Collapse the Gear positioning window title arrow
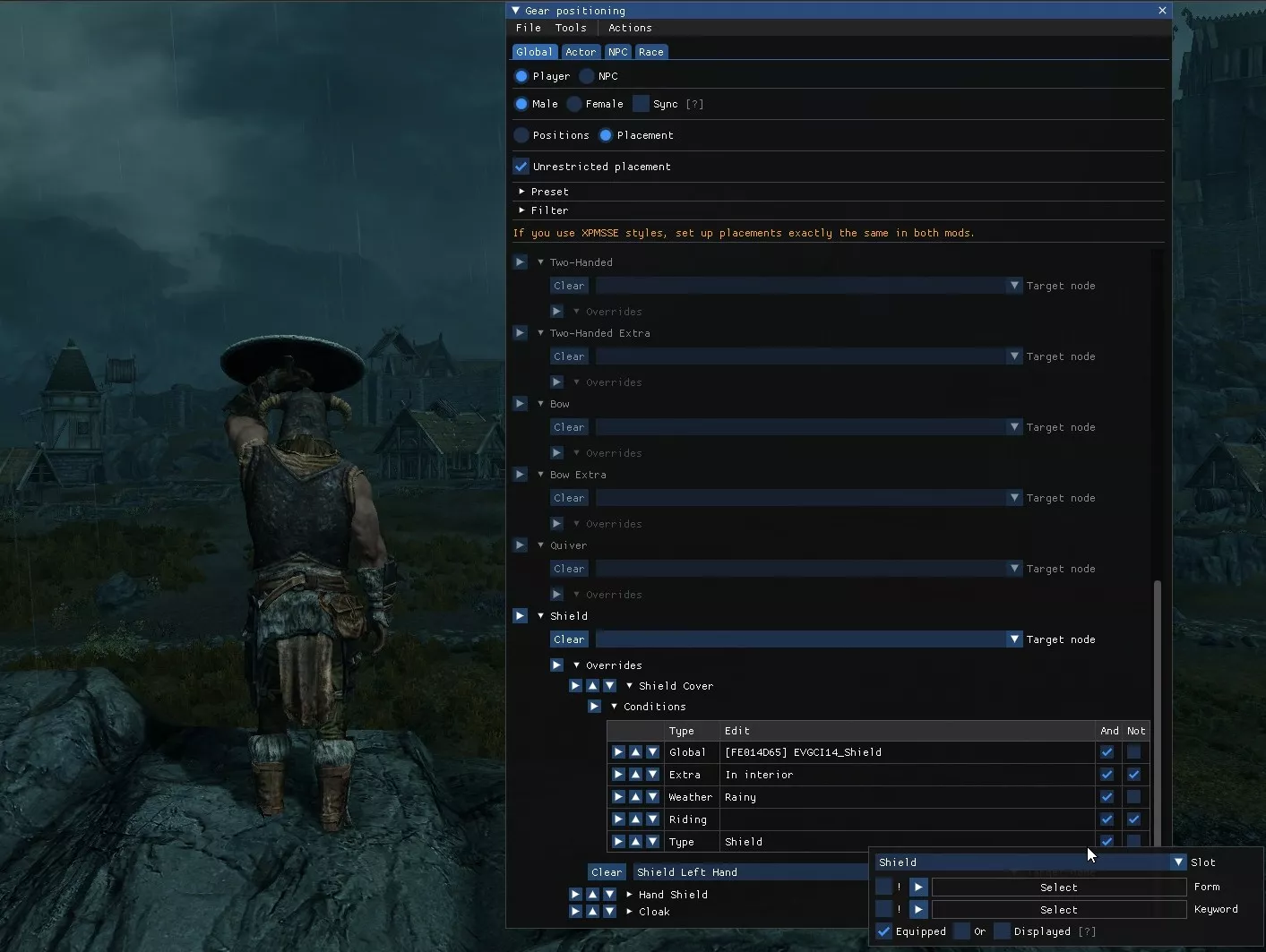 pyautogui.click(x=515, y=11)
